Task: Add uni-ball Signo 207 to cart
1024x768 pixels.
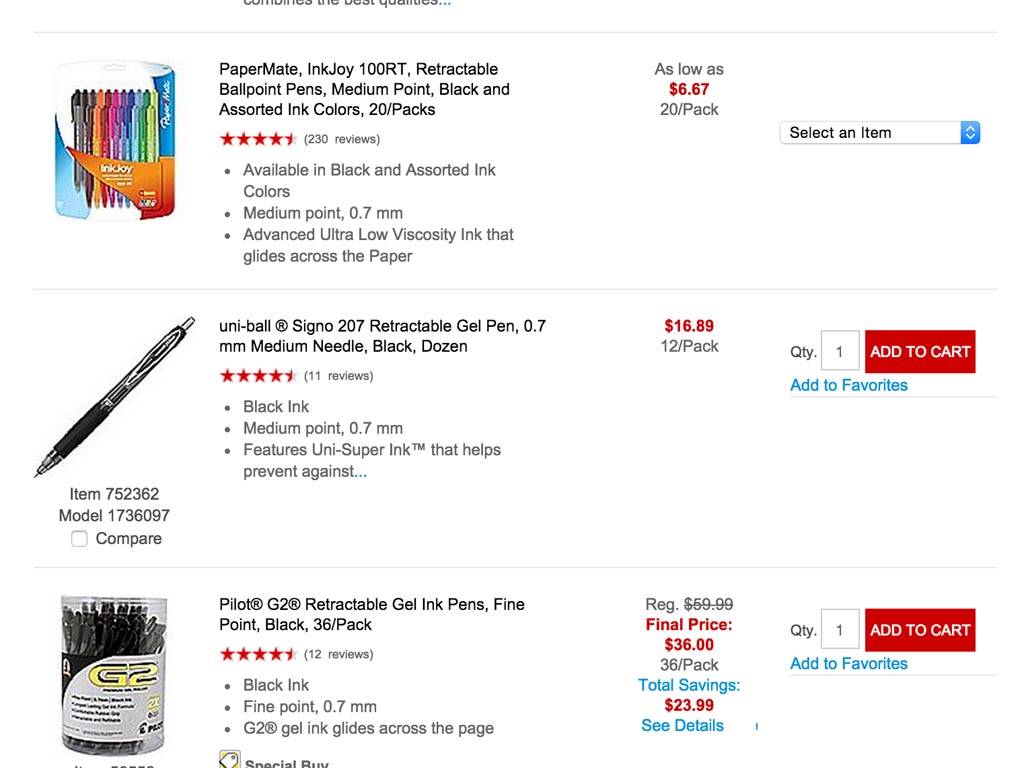Action: pyautogui.click(x=920, y=351)
